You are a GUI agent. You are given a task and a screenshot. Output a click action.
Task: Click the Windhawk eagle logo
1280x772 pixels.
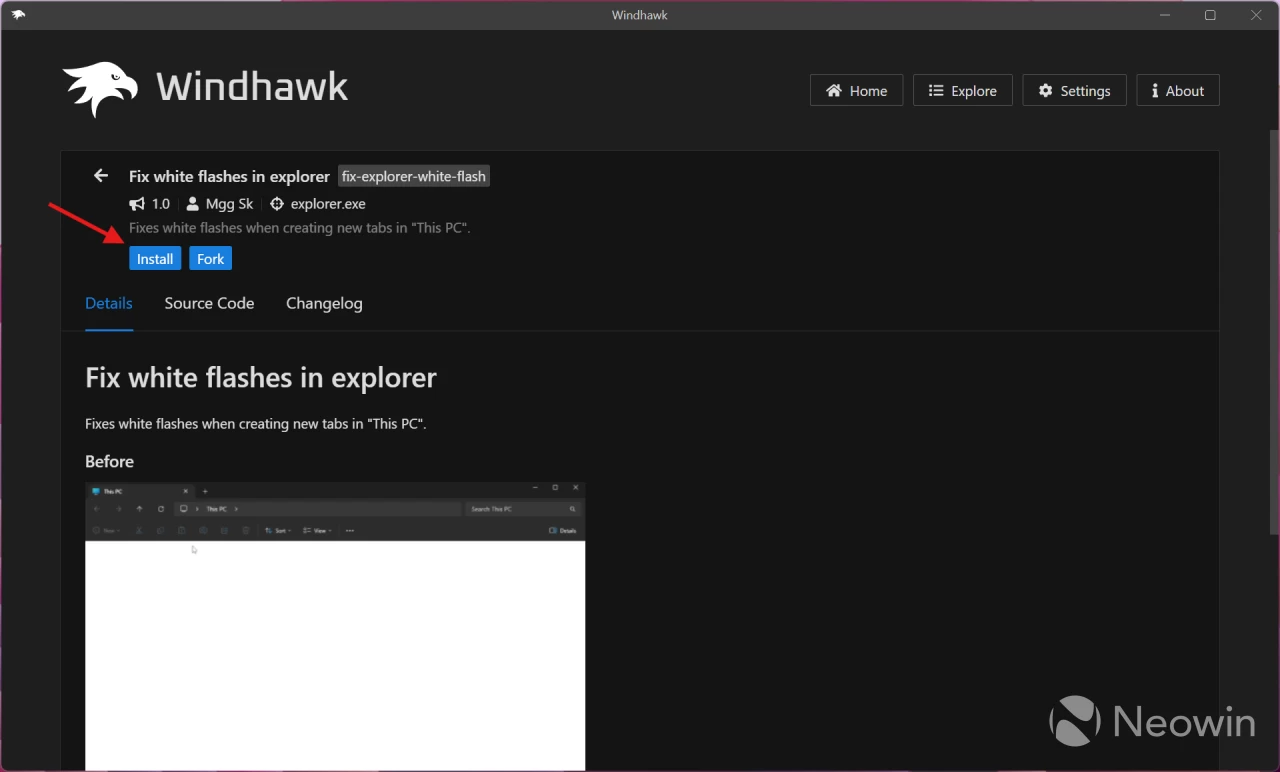[x=100, y=88]
